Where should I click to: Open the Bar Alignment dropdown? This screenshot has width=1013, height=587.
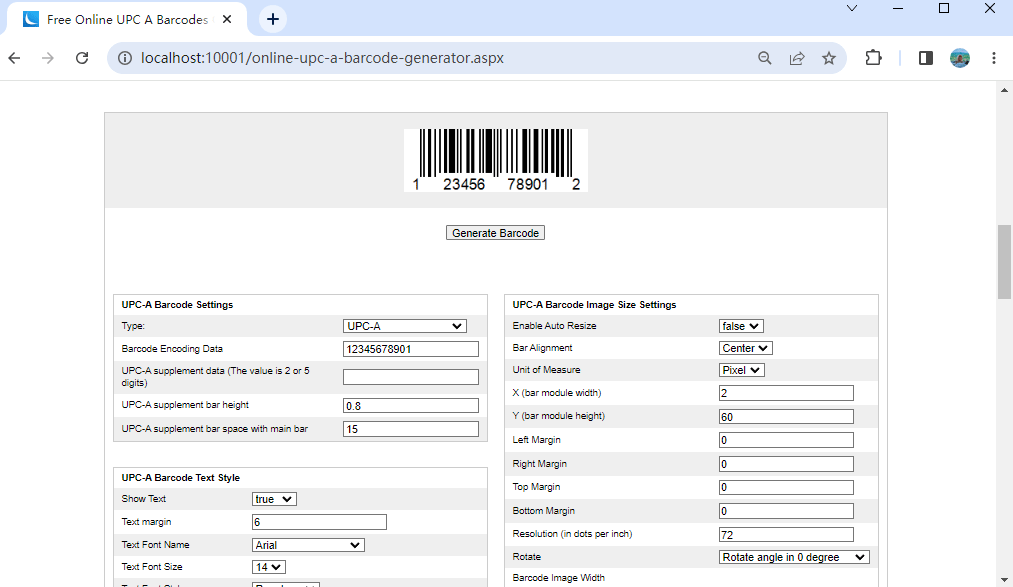click(745, 347)
